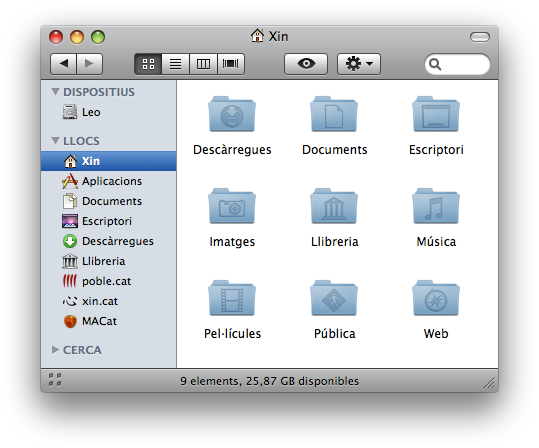Click the window resize grip corner
Viewport: 539px width, 448px height.
490,383
